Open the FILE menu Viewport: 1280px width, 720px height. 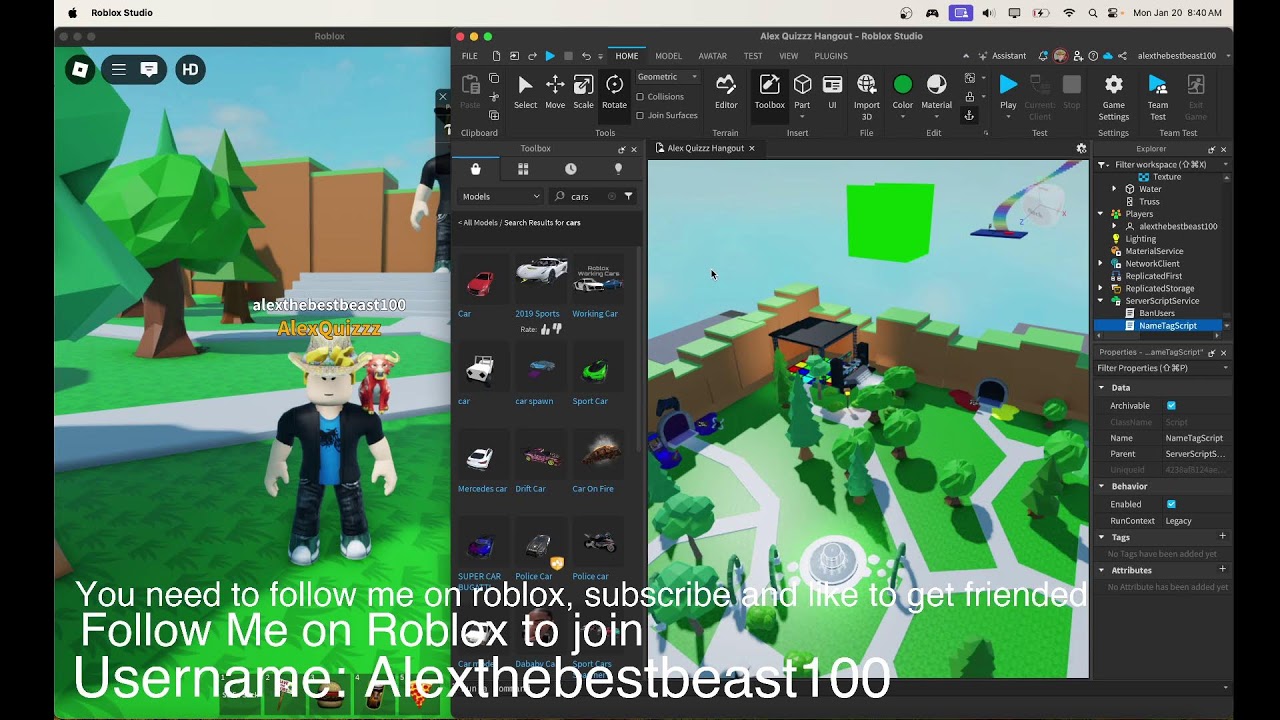pyautogui.click(x=469, y=56)
